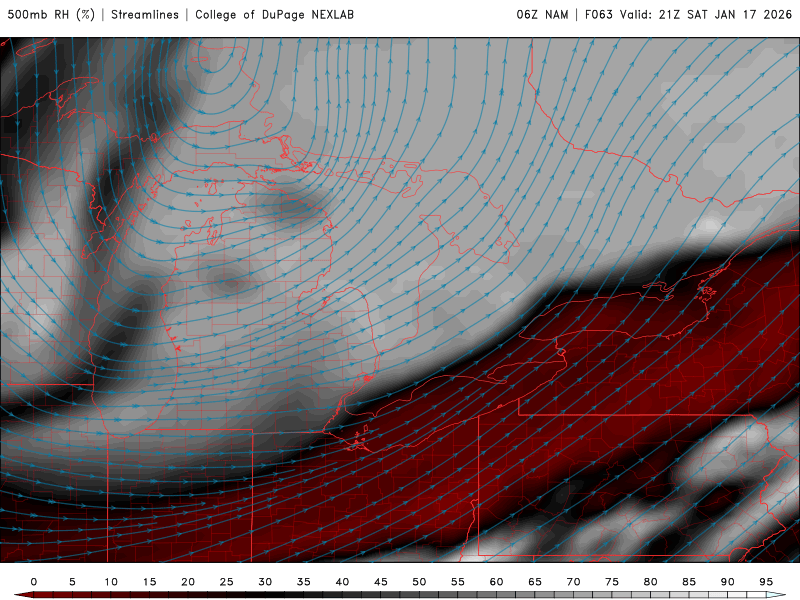The height and width of the screenshot is (600, 800).
Task: Click the colorbar label "25"
Action: (227, 582)
